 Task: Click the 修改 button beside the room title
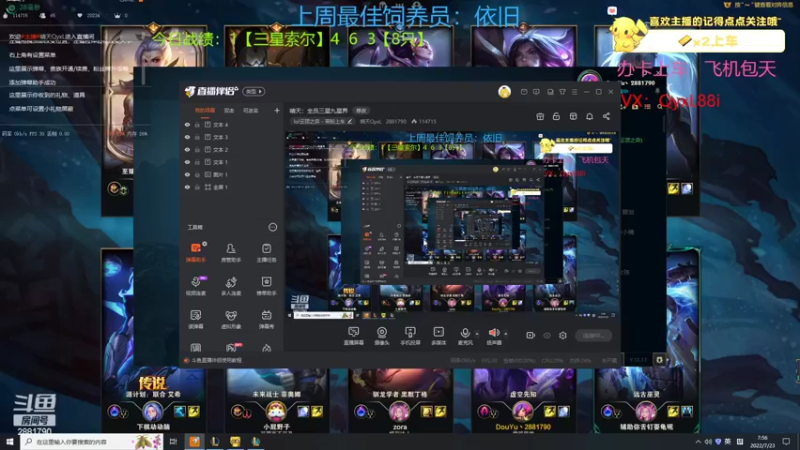(361, 110)
